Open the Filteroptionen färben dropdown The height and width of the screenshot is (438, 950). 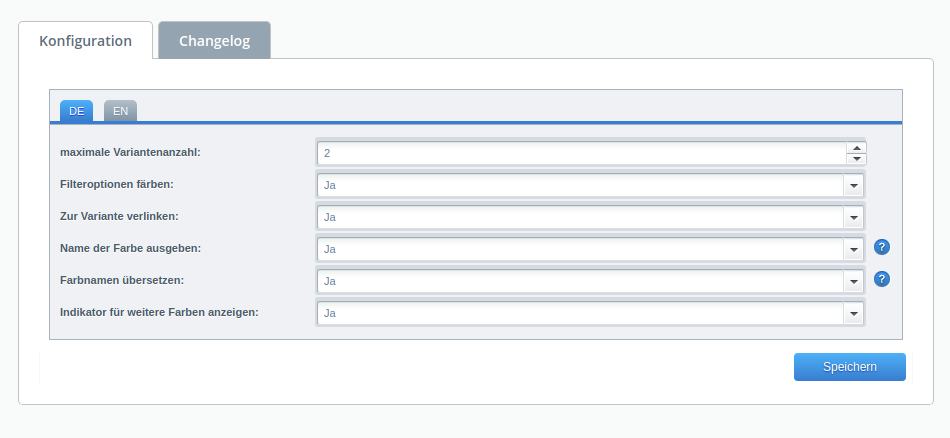(854, 185)
